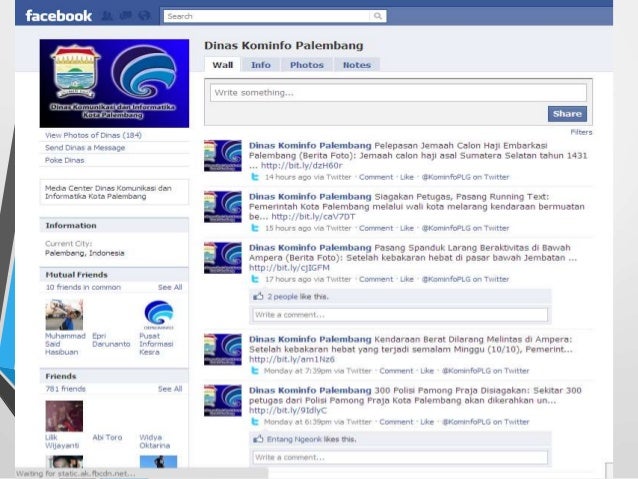
Task: Click Like on the 17 hours ago post
Action: click(x=406, y=279)
